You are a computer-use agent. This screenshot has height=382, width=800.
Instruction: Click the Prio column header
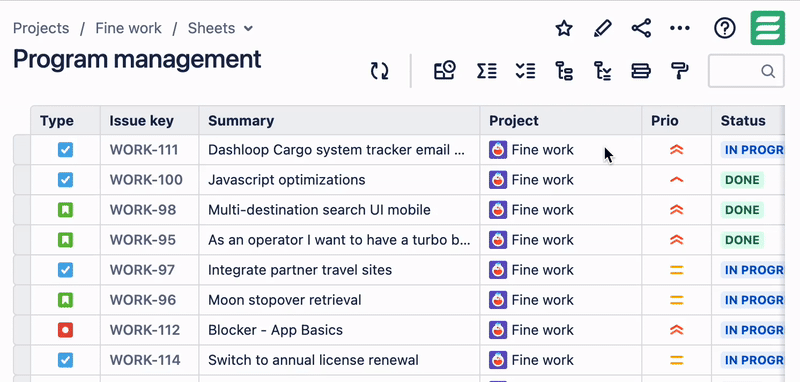(x=677, y=120)
